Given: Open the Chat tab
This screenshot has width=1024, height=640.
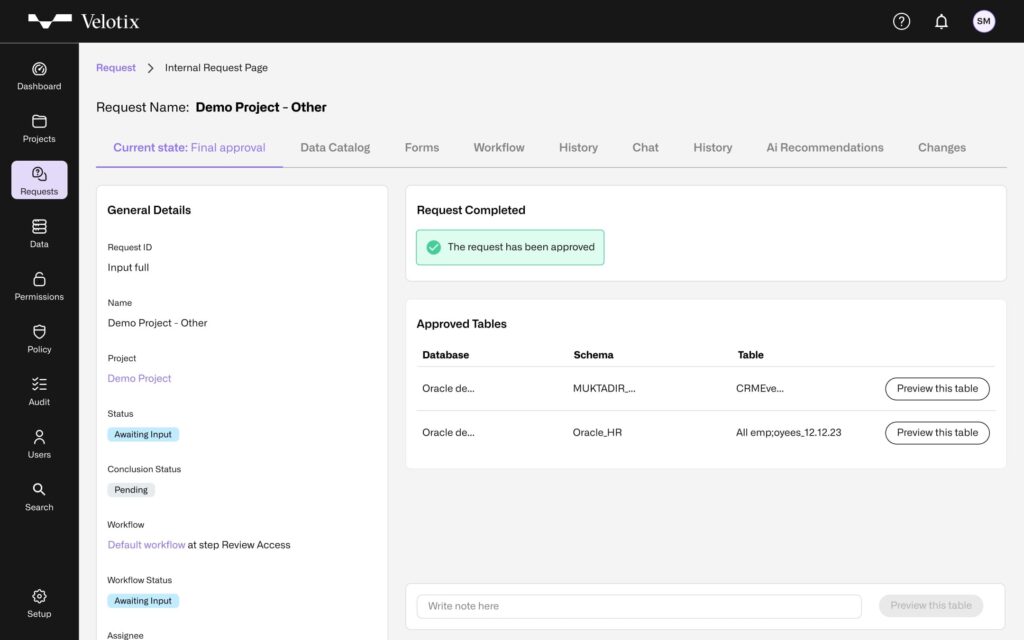Looking at the screenshot, I should pos(645,148).
